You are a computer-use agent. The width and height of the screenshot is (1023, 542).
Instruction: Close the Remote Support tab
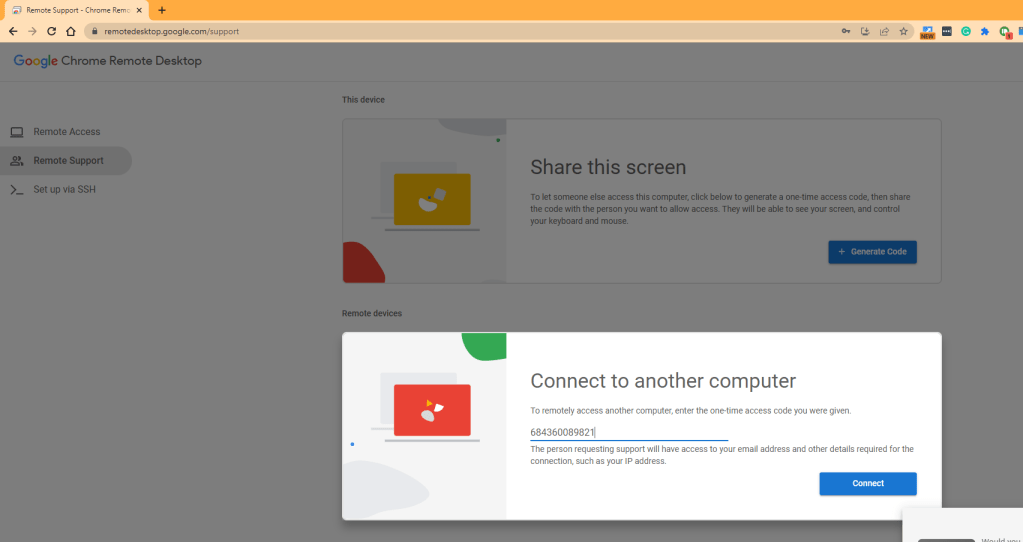139,10
